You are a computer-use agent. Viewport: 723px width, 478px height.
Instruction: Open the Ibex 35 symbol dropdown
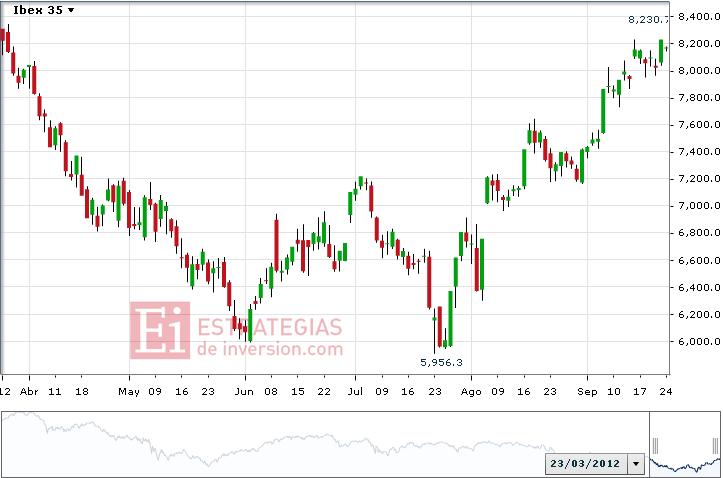(x=43, y=10)
